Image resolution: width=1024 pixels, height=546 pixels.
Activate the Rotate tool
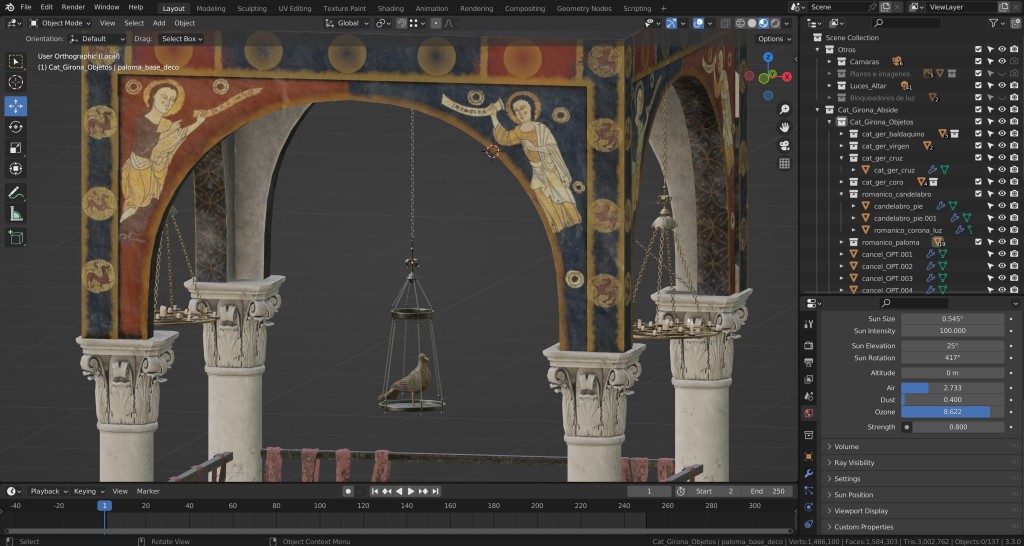[16, 127]
